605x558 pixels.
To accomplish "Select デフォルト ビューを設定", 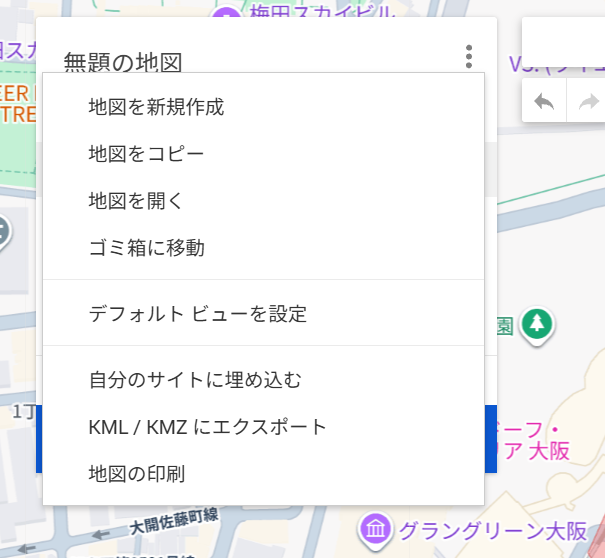I will (x=264, y=313).
